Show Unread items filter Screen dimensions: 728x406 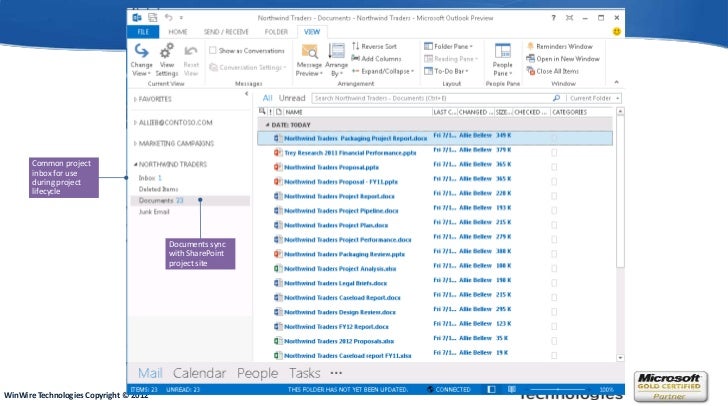(292, 98)
